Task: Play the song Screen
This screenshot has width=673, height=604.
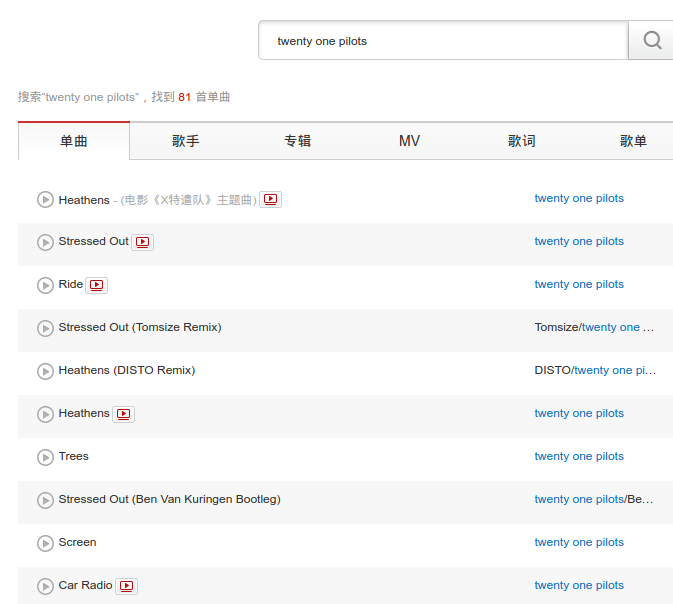Action: coord(45,543)
